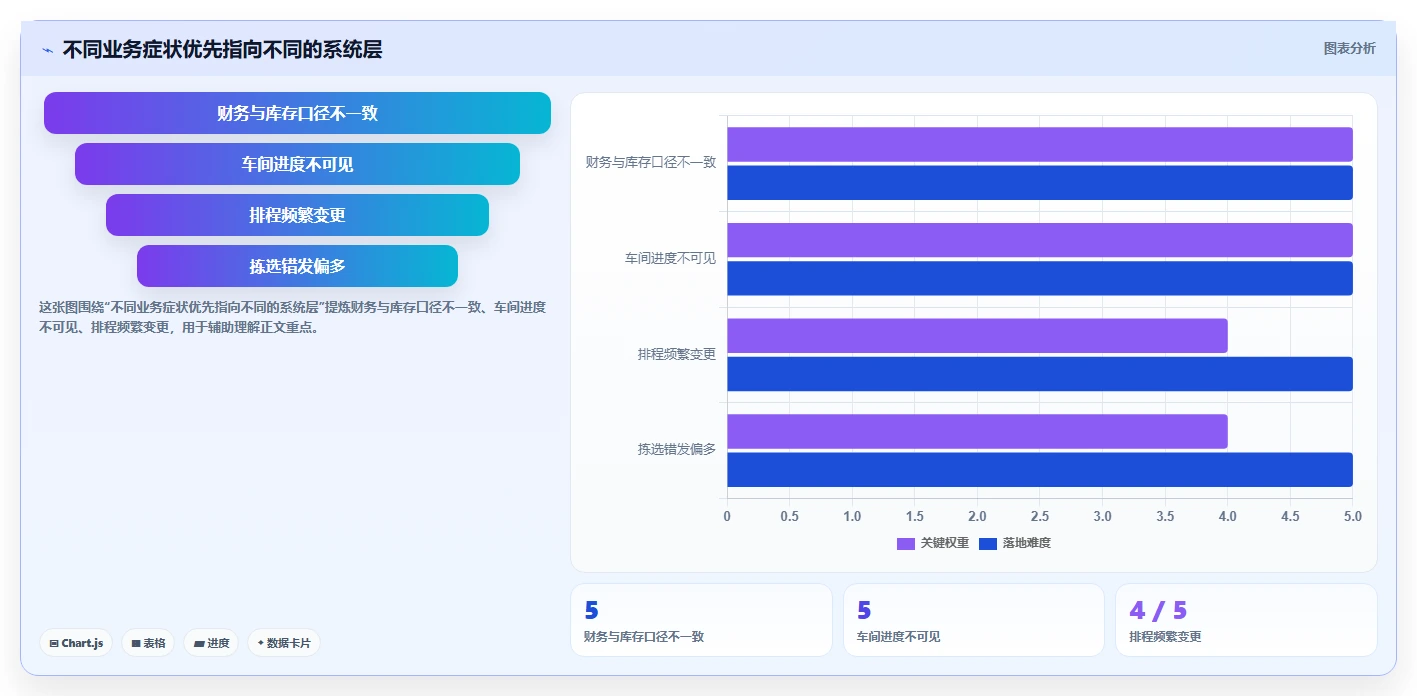Click y-axis label 拣选错发偏多

pyautogui.click(x=677, y=449)
